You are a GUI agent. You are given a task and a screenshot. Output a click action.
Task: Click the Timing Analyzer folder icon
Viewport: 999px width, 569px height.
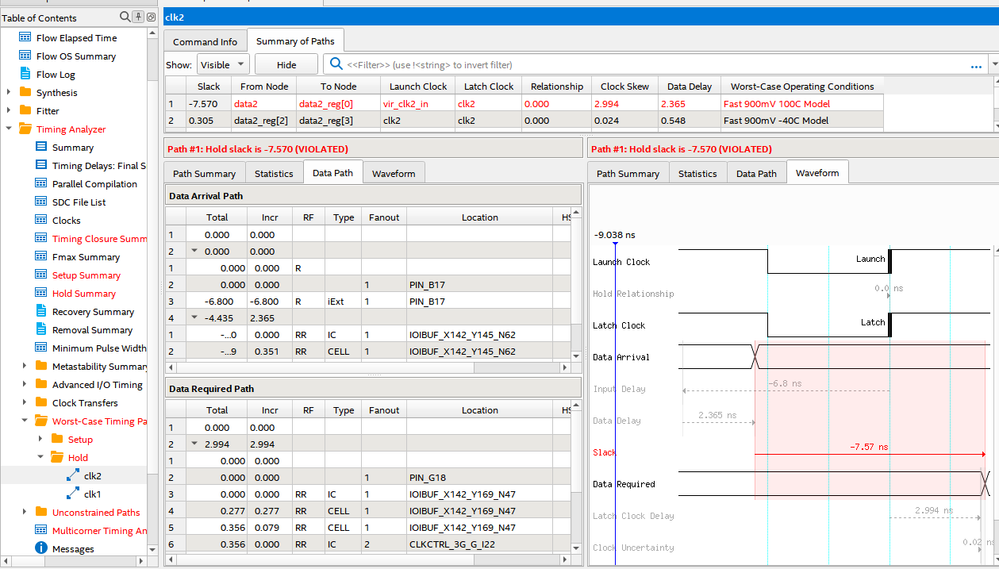[25, 129]
